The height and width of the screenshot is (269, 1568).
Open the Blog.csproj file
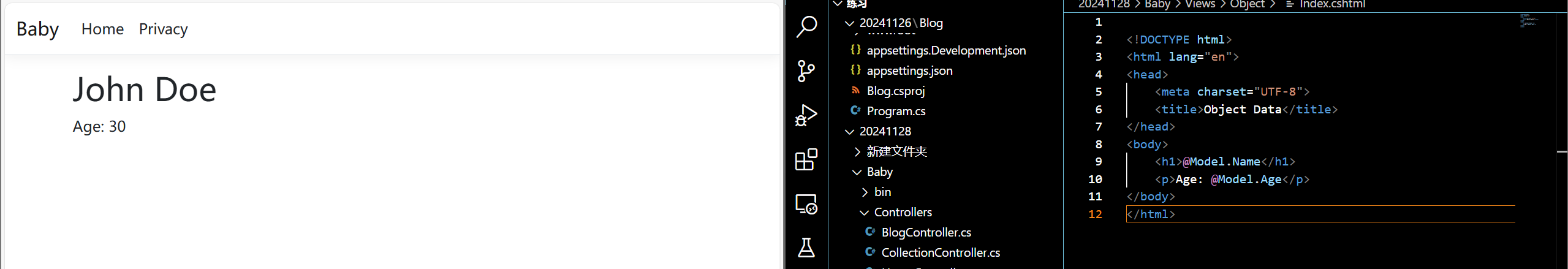(895, 91)
